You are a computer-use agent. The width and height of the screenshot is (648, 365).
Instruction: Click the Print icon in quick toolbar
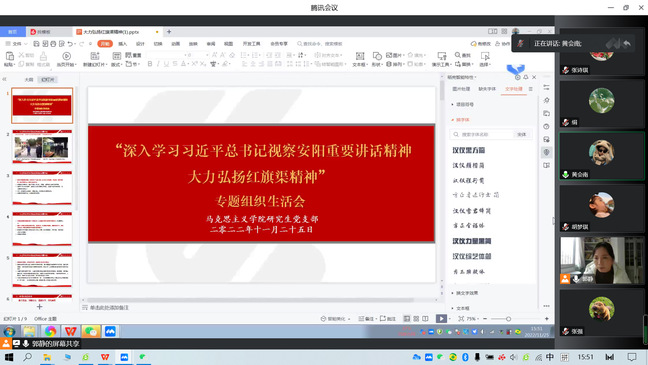(x=53, y=43)
